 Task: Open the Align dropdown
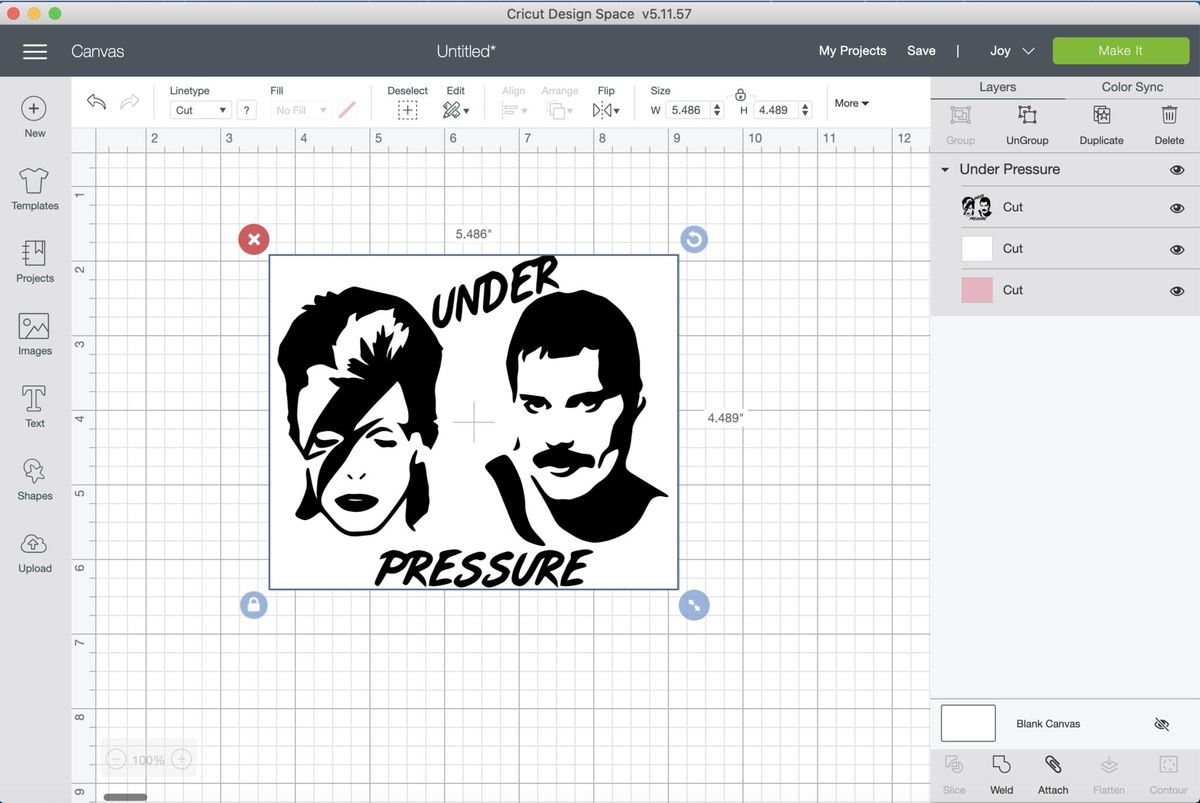[x=513, y=110]
